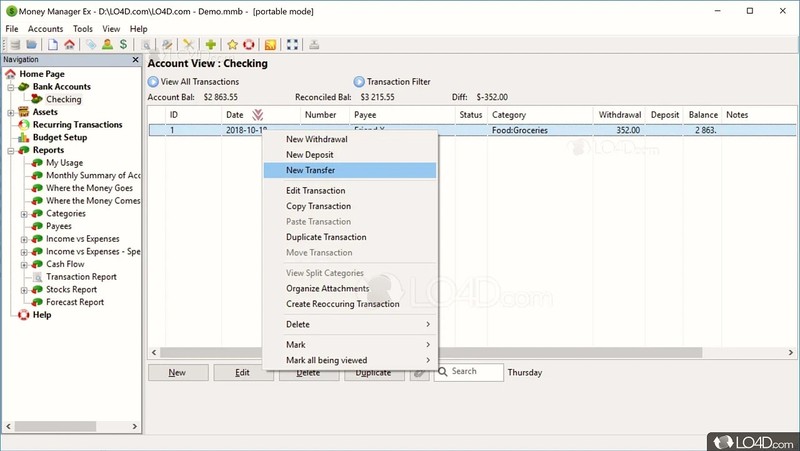
Task: Open the categories tag icon
Action: click(91, 45)
